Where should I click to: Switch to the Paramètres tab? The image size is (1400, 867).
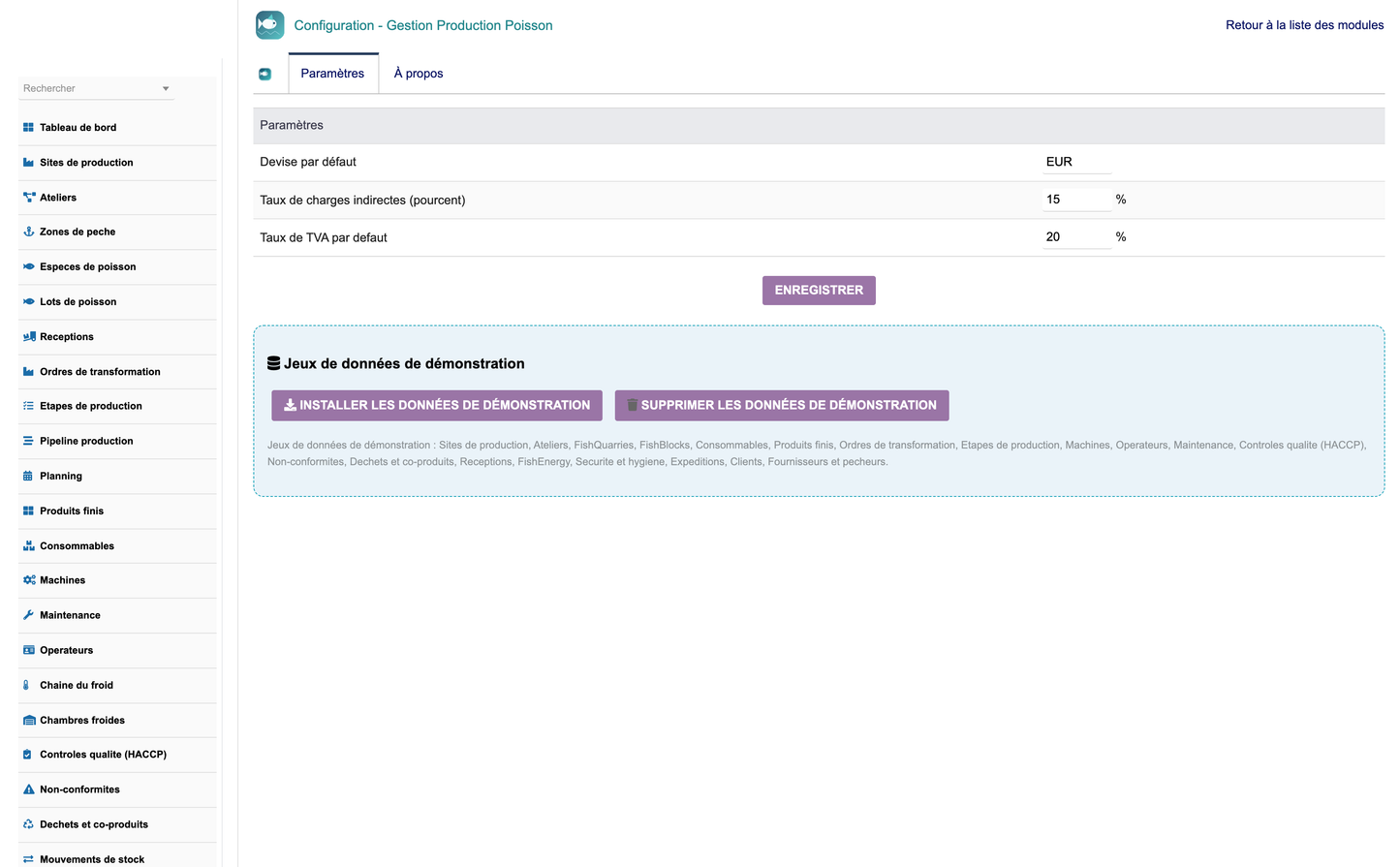click(x=332, y=74)
